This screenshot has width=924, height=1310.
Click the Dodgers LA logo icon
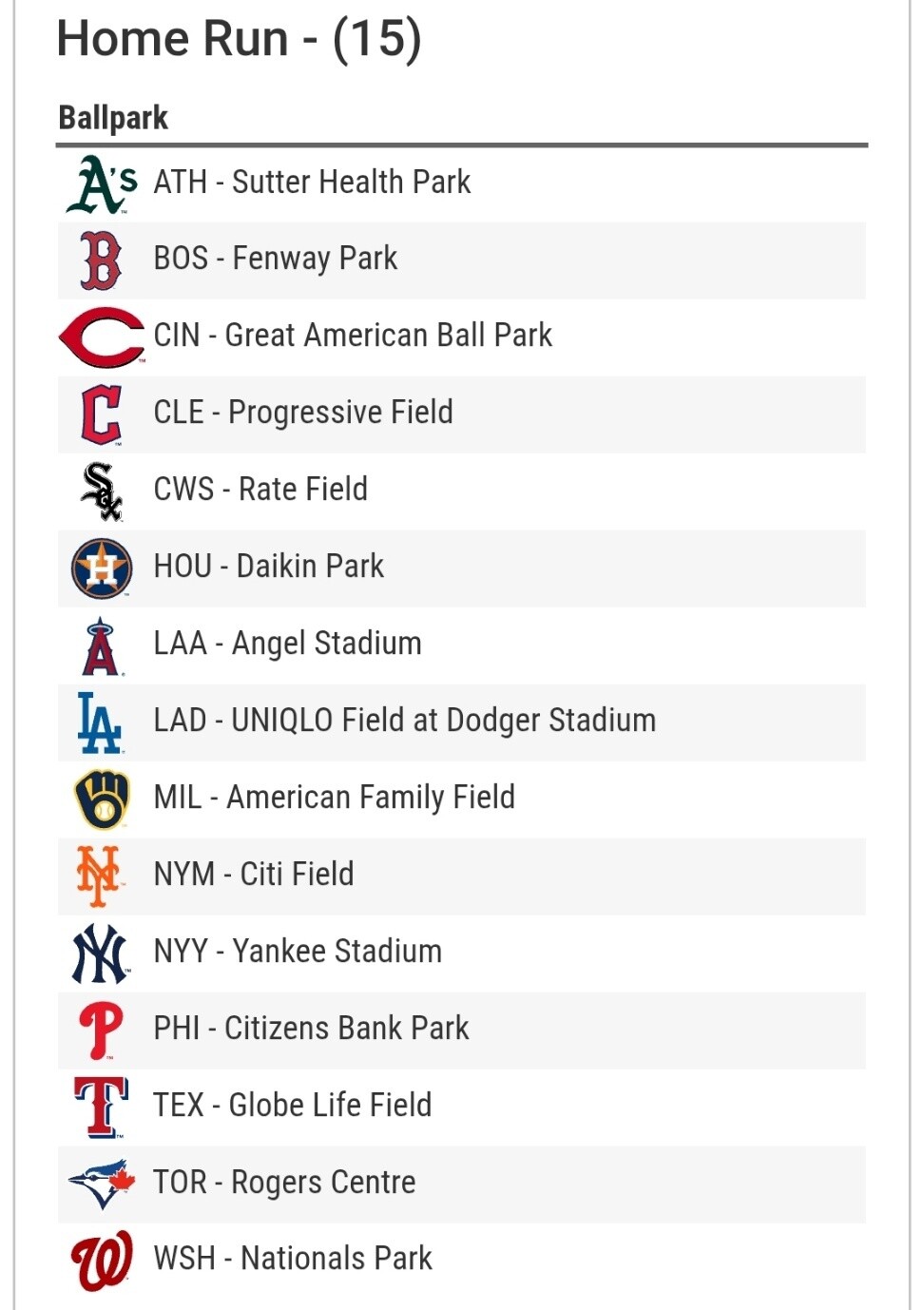point(100,722)
